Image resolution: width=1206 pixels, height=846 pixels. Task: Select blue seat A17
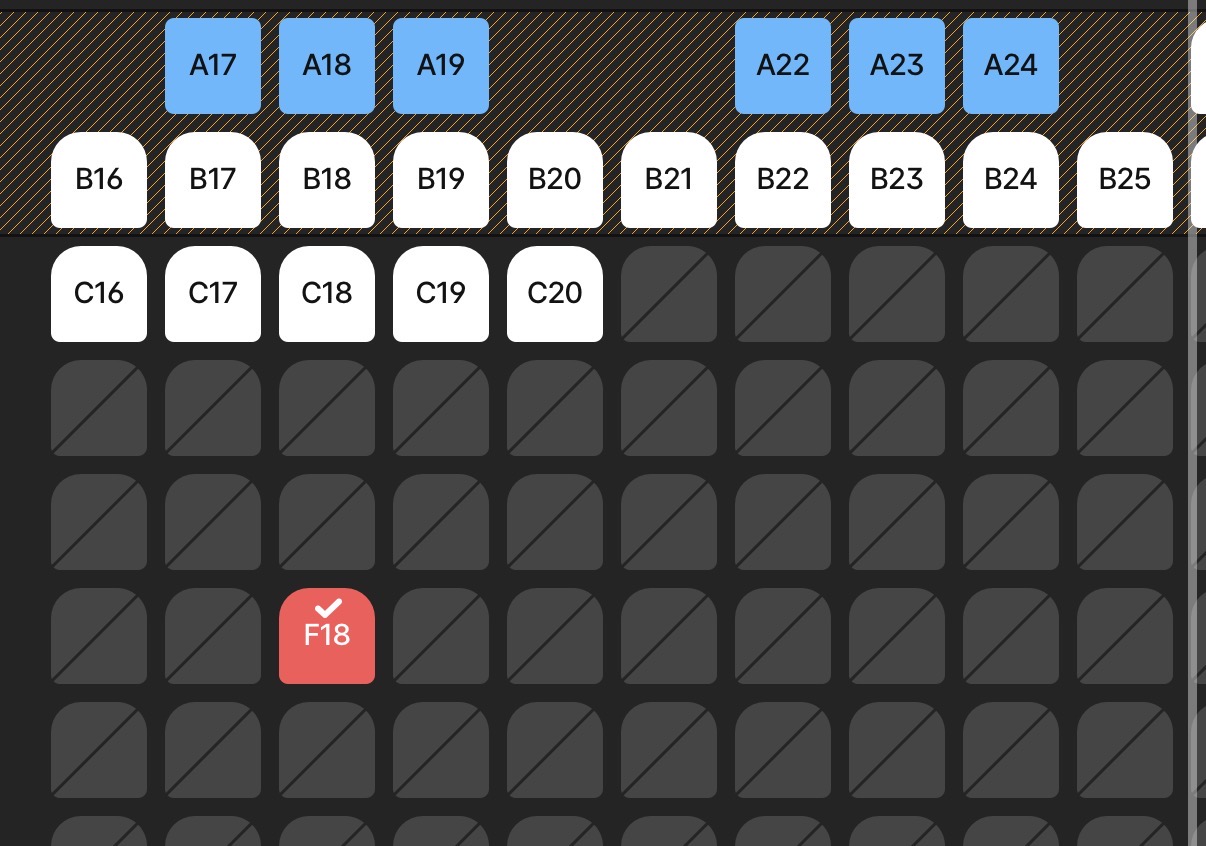(213, 66)
